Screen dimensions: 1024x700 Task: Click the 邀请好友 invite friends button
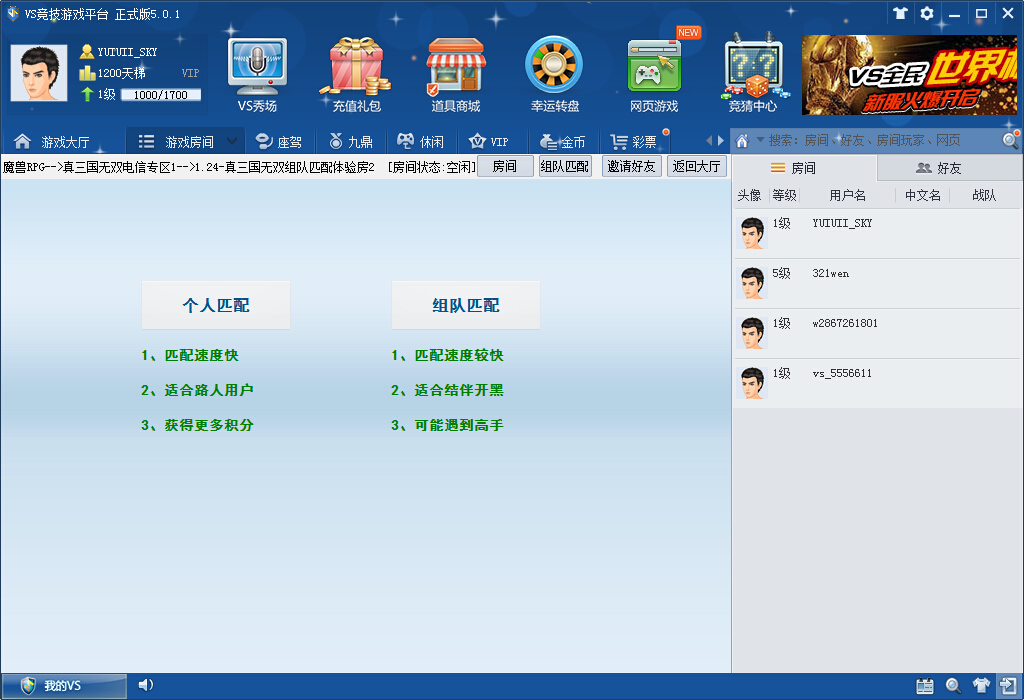[x=632, y=167]
